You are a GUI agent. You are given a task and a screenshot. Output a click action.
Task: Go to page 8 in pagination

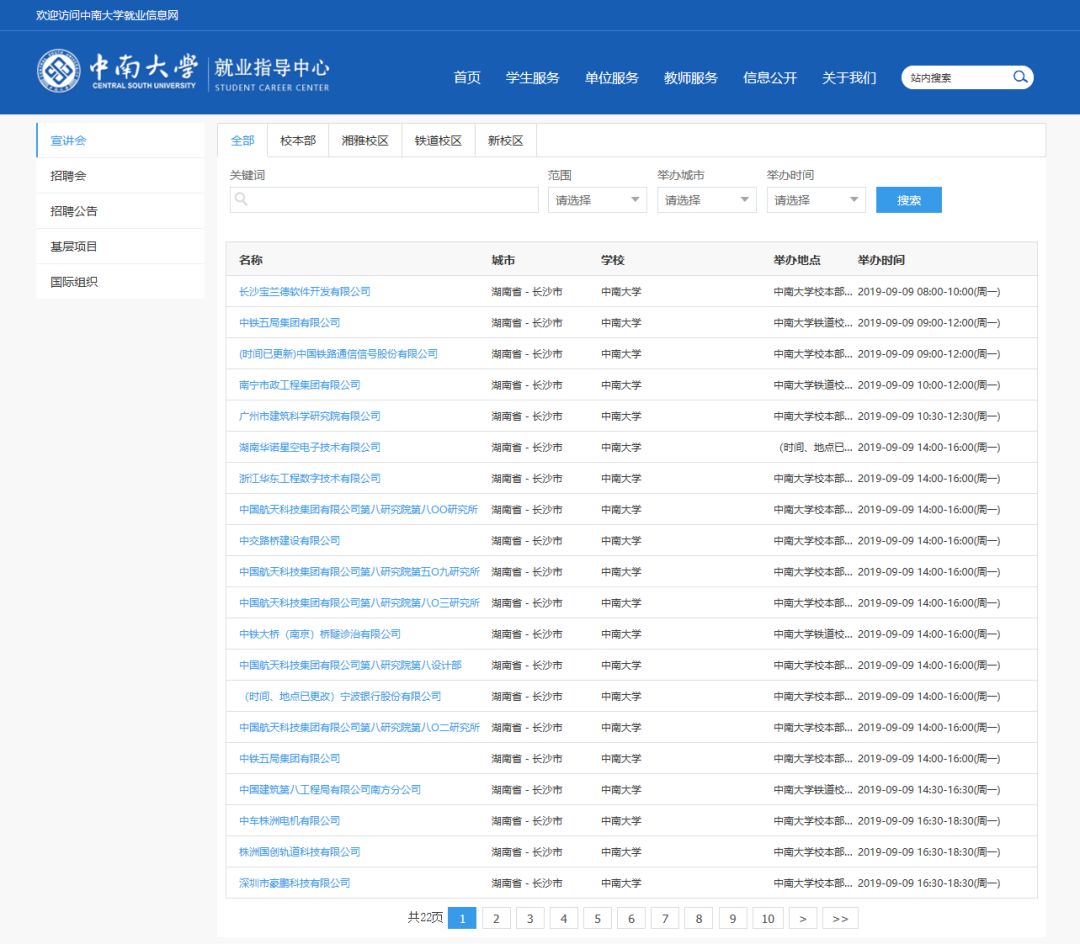click(698, 918)
